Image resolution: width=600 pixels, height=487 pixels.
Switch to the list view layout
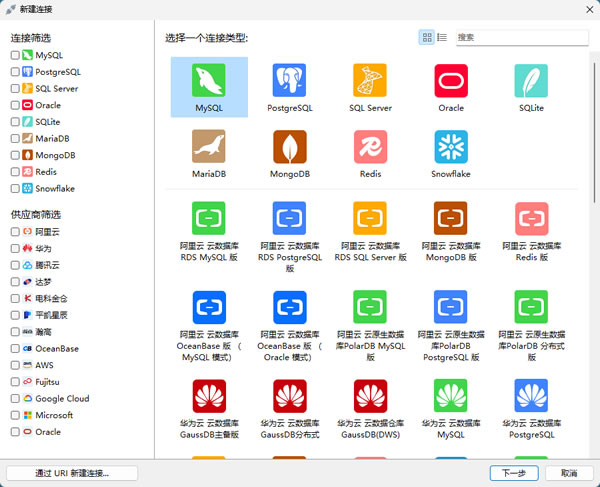(x=442, y=37)
